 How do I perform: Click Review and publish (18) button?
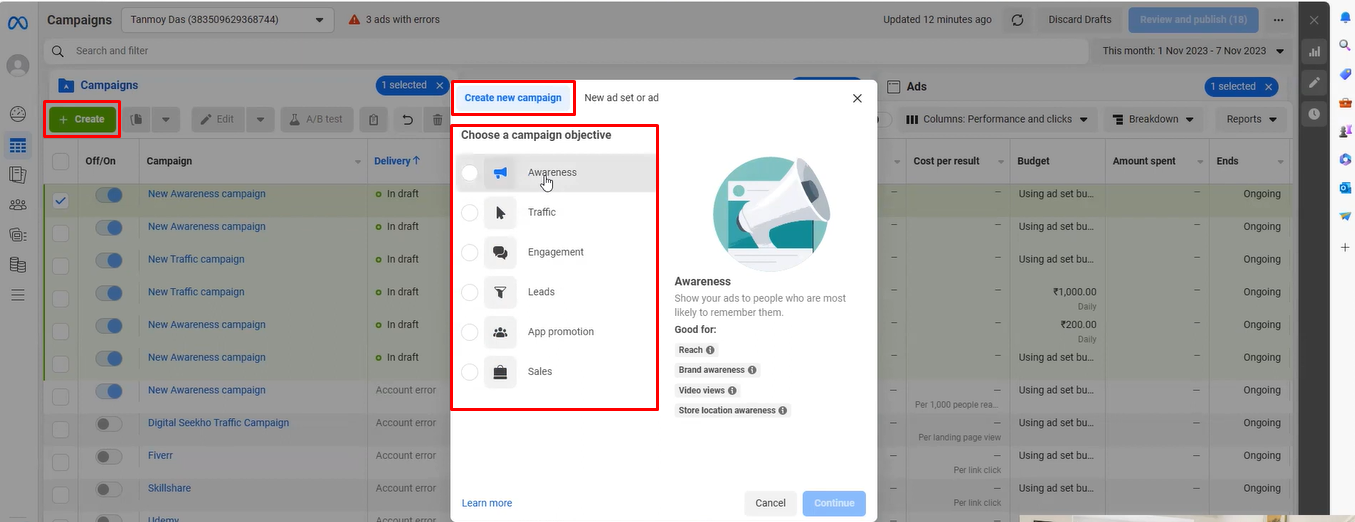point(1193,20)
